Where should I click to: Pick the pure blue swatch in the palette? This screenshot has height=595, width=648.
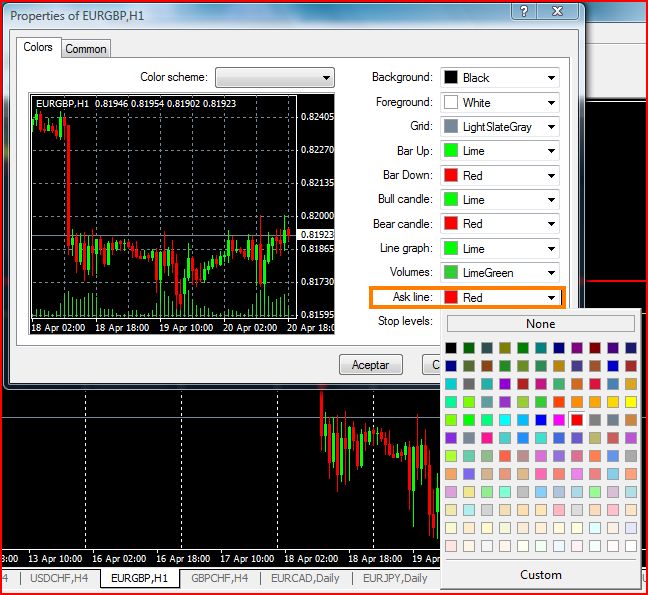[541, 420]
